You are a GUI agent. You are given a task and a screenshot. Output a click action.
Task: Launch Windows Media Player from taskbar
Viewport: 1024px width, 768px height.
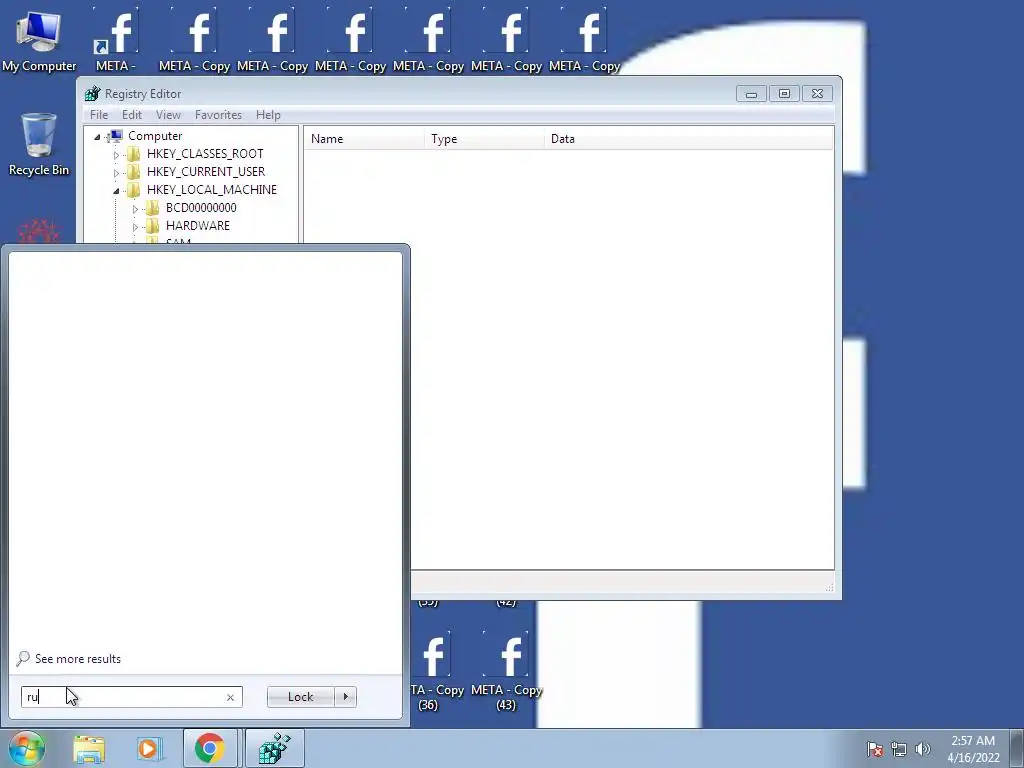pos(148,748)
